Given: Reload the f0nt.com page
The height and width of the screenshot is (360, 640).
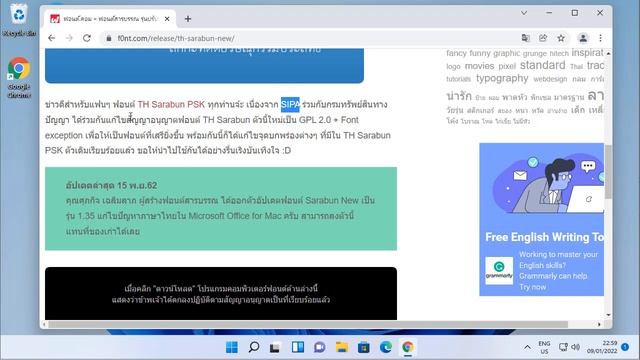Looking at the screenshot, I should click(x=87, y=38).
